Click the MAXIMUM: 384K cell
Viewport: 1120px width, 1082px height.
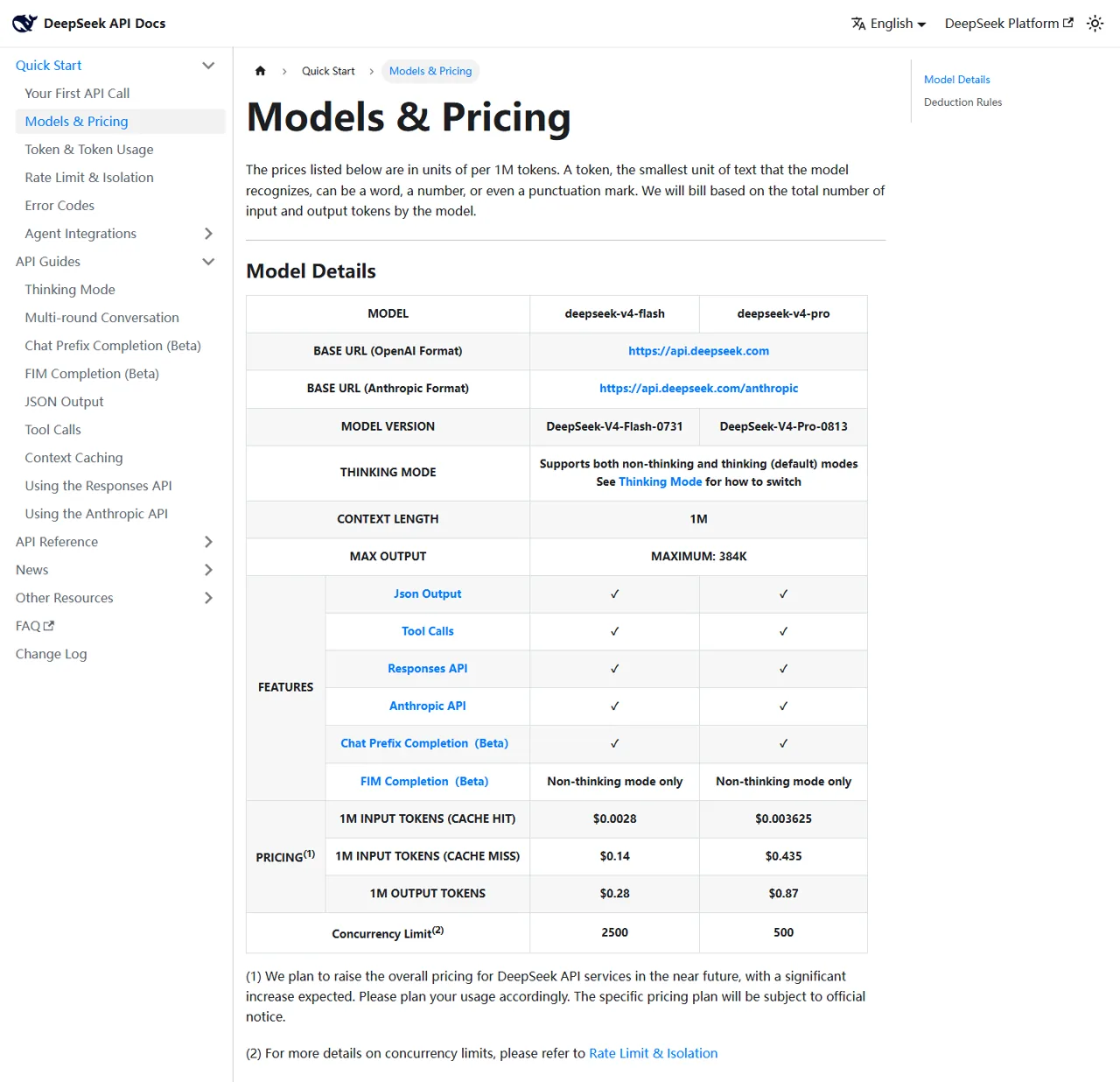[698, 557]
